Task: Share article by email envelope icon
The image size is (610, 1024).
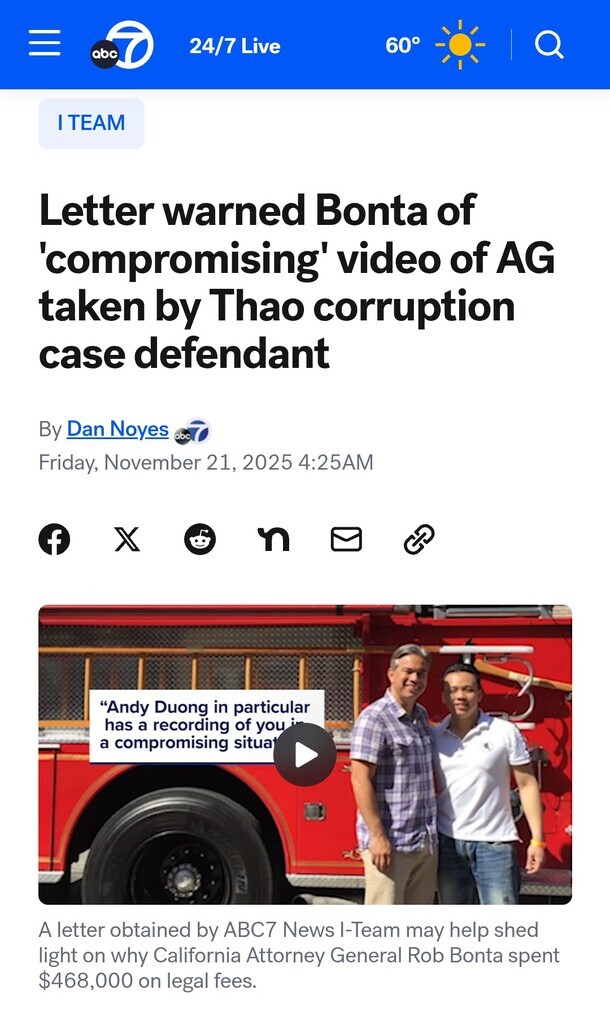Action: 346,539
